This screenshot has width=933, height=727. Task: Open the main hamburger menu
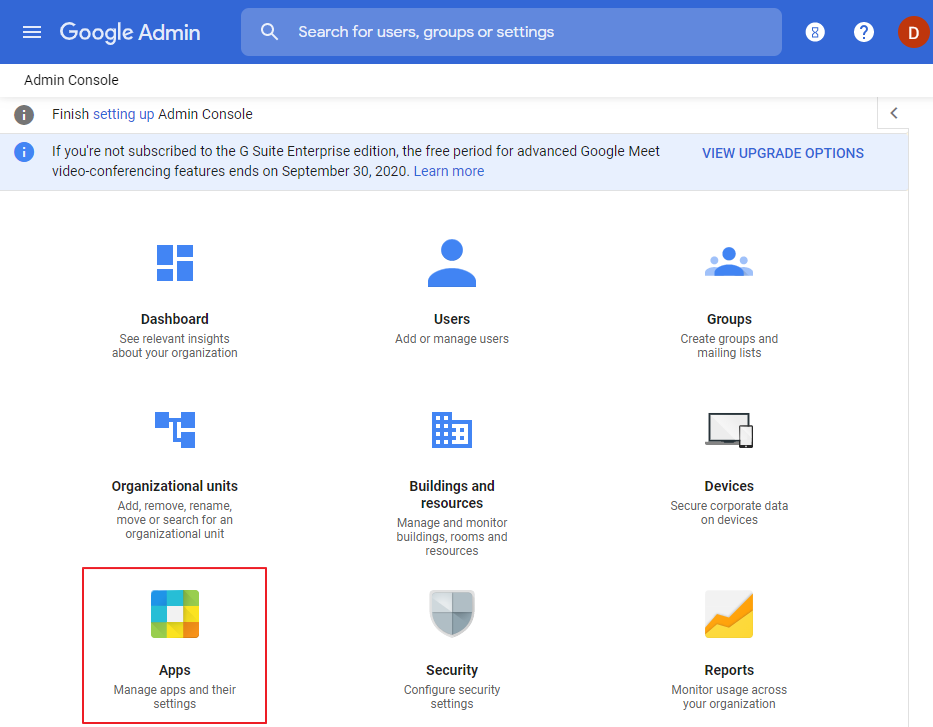click(32, 32)
